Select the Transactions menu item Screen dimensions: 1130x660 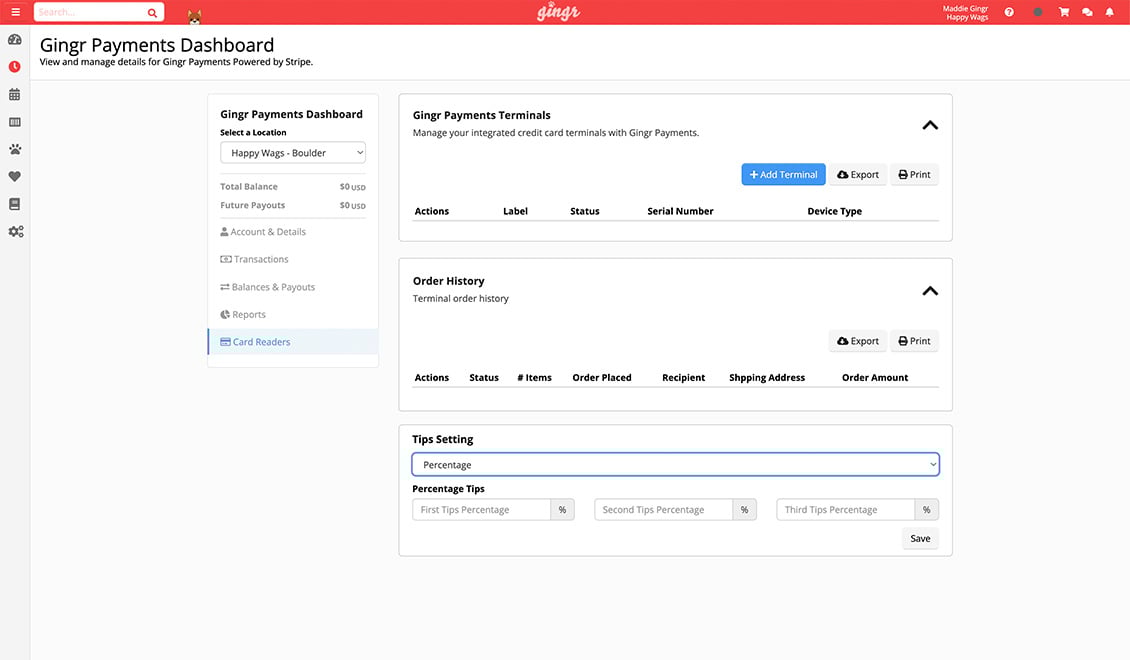[260, 259]
